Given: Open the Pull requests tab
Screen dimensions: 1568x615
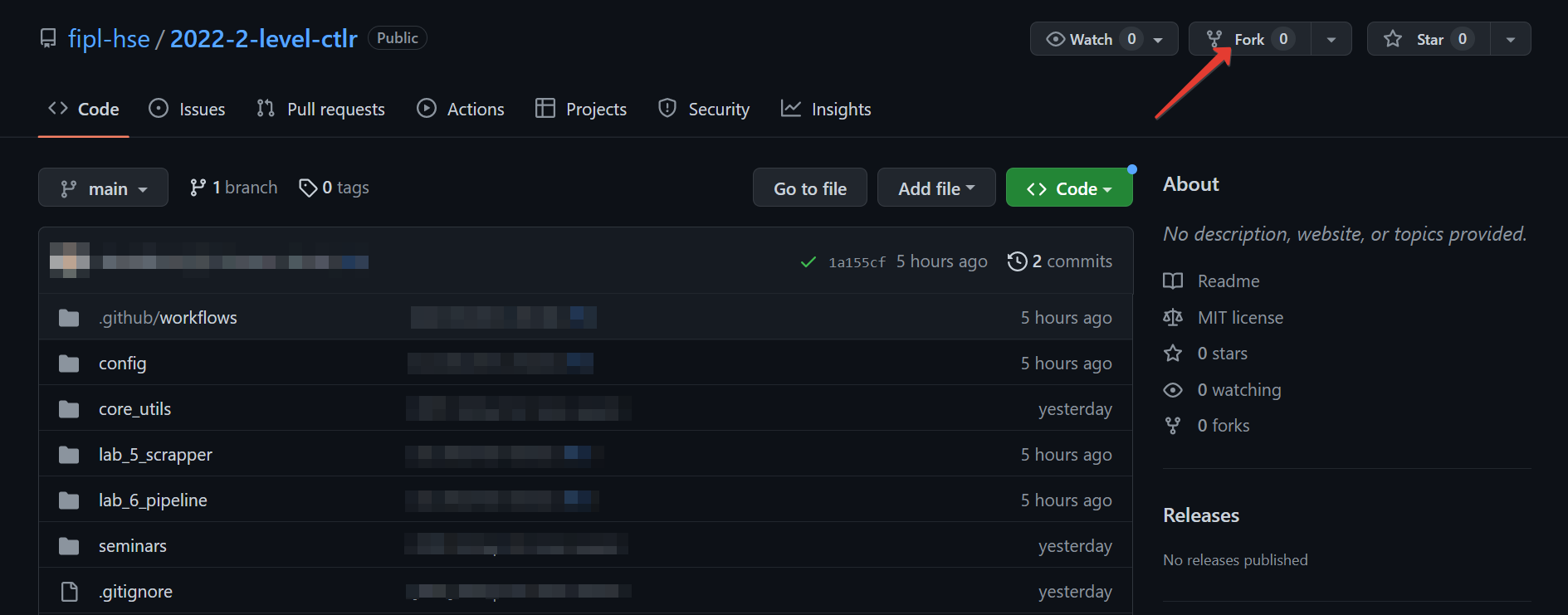Looking at the screenshot, I should pos(320,109).
